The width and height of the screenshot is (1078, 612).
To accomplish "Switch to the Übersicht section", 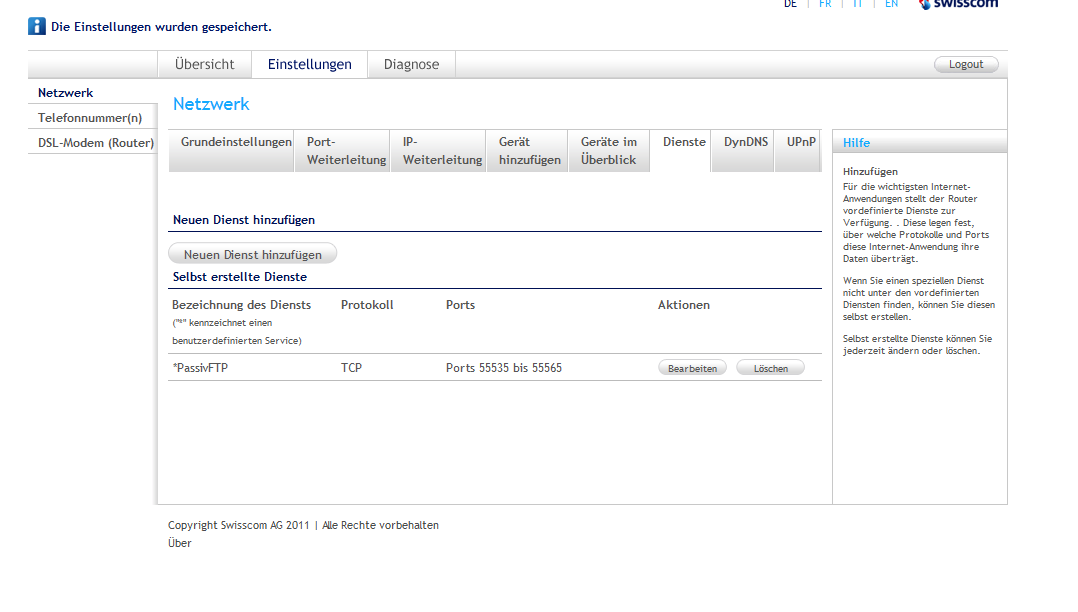I will tap(204, 63).
